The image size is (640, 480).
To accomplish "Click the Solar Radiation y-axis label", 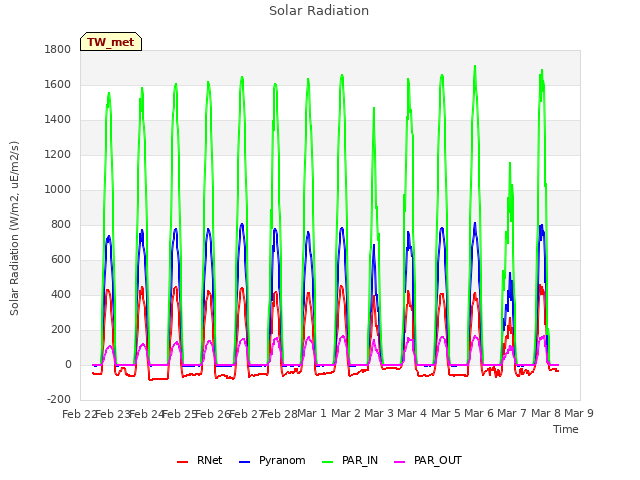I will click(14, 228).
